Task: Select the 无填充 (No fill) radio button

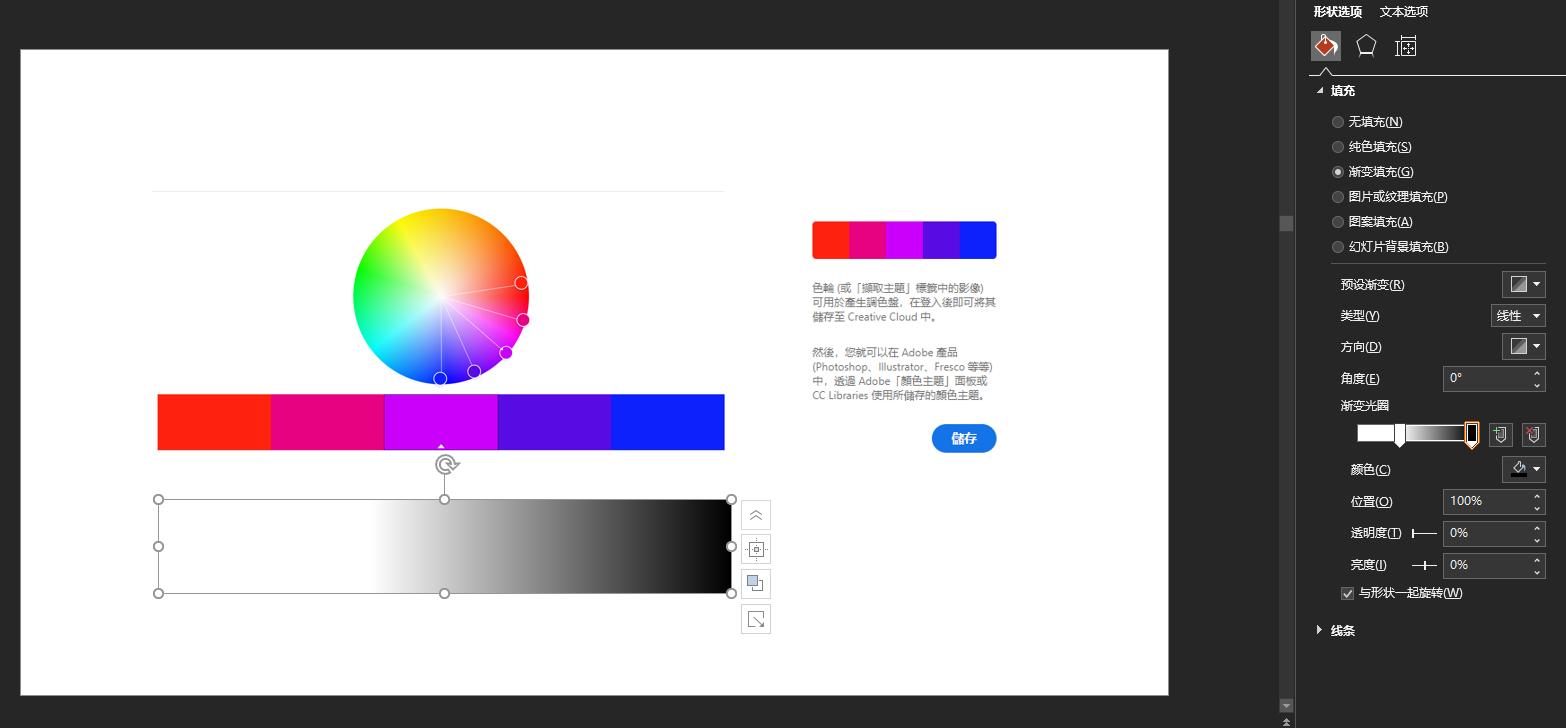Action: pyautogui.click(x=1338, y=122)
